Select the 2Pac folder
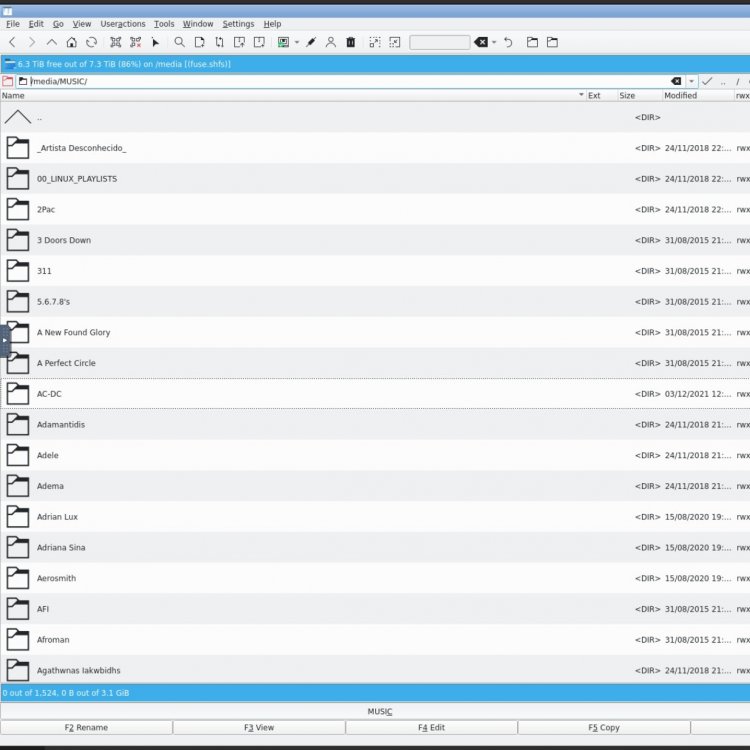The height and width of the screenshot is (750, 750). click(x=375, y=210)
